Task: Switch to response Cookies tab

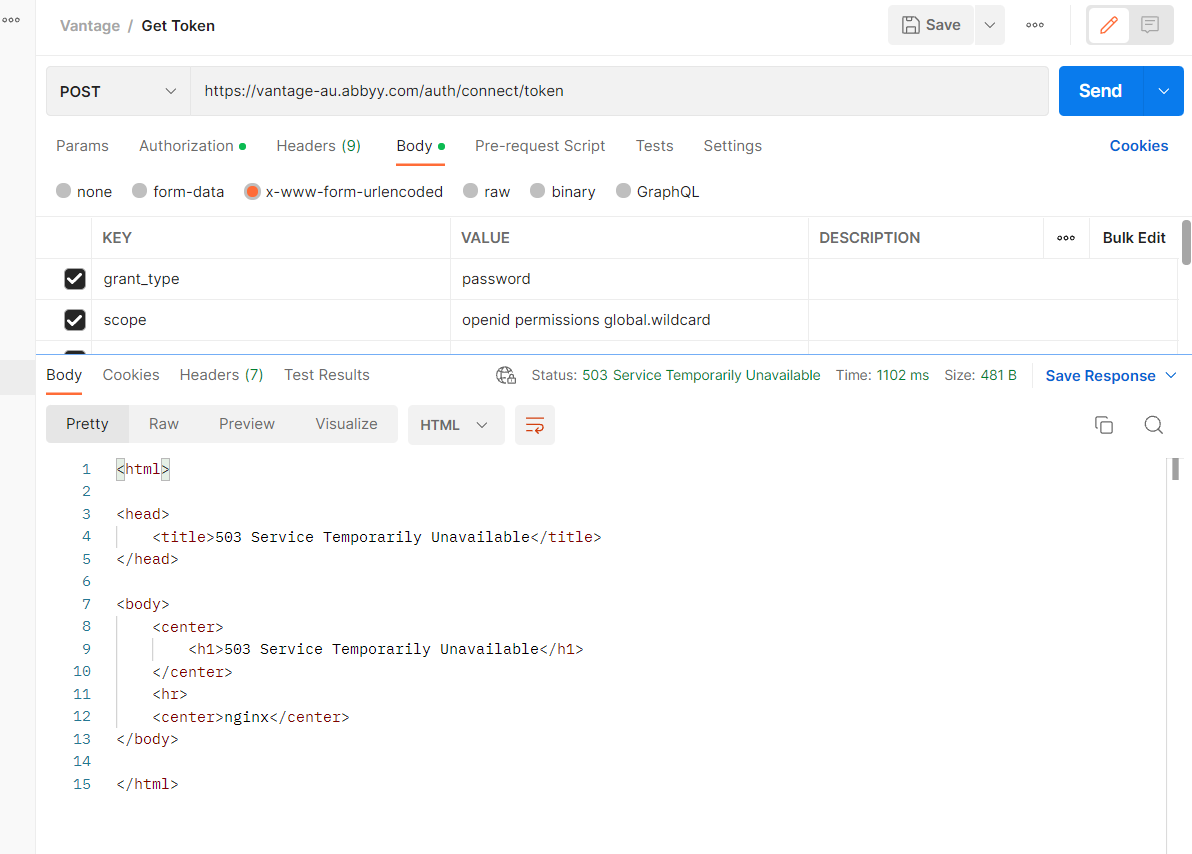Action: pos(131,375)
